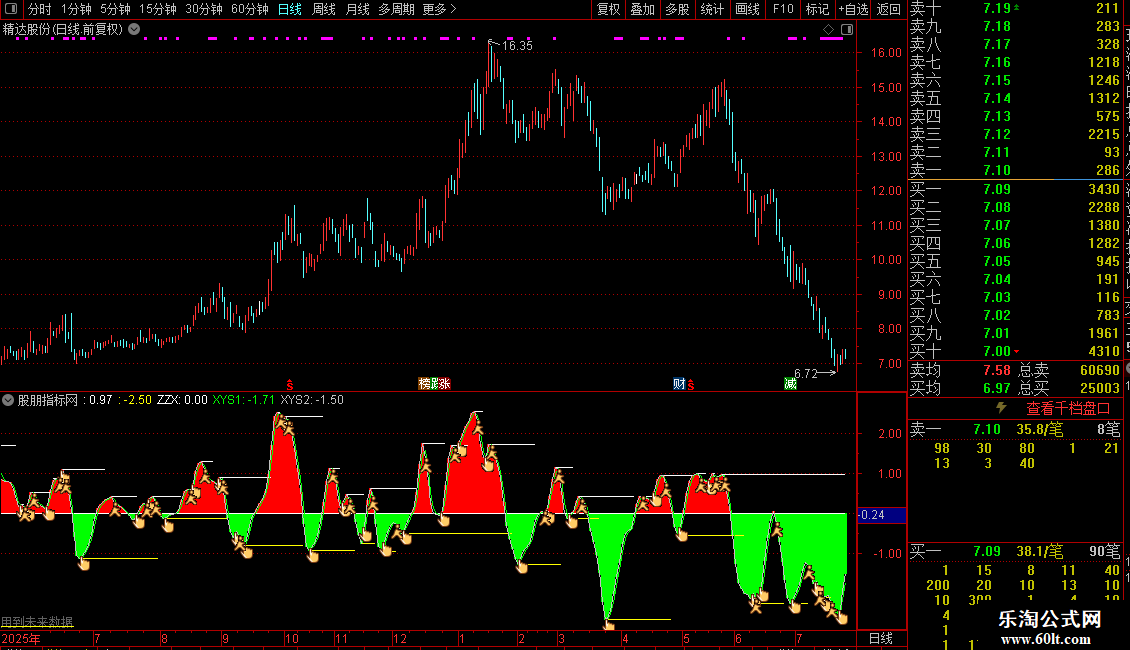1130x650 pixels.
Task: Click the 卖均 7.58 value
Action: pos(997,370)
